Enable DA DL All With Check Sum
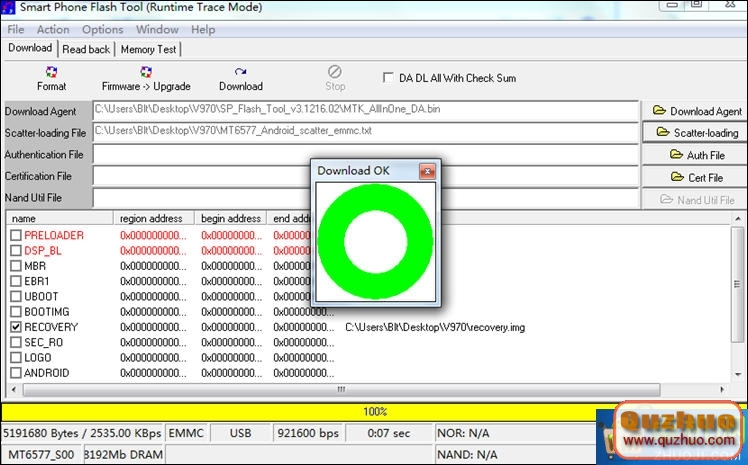 point(389,78)
